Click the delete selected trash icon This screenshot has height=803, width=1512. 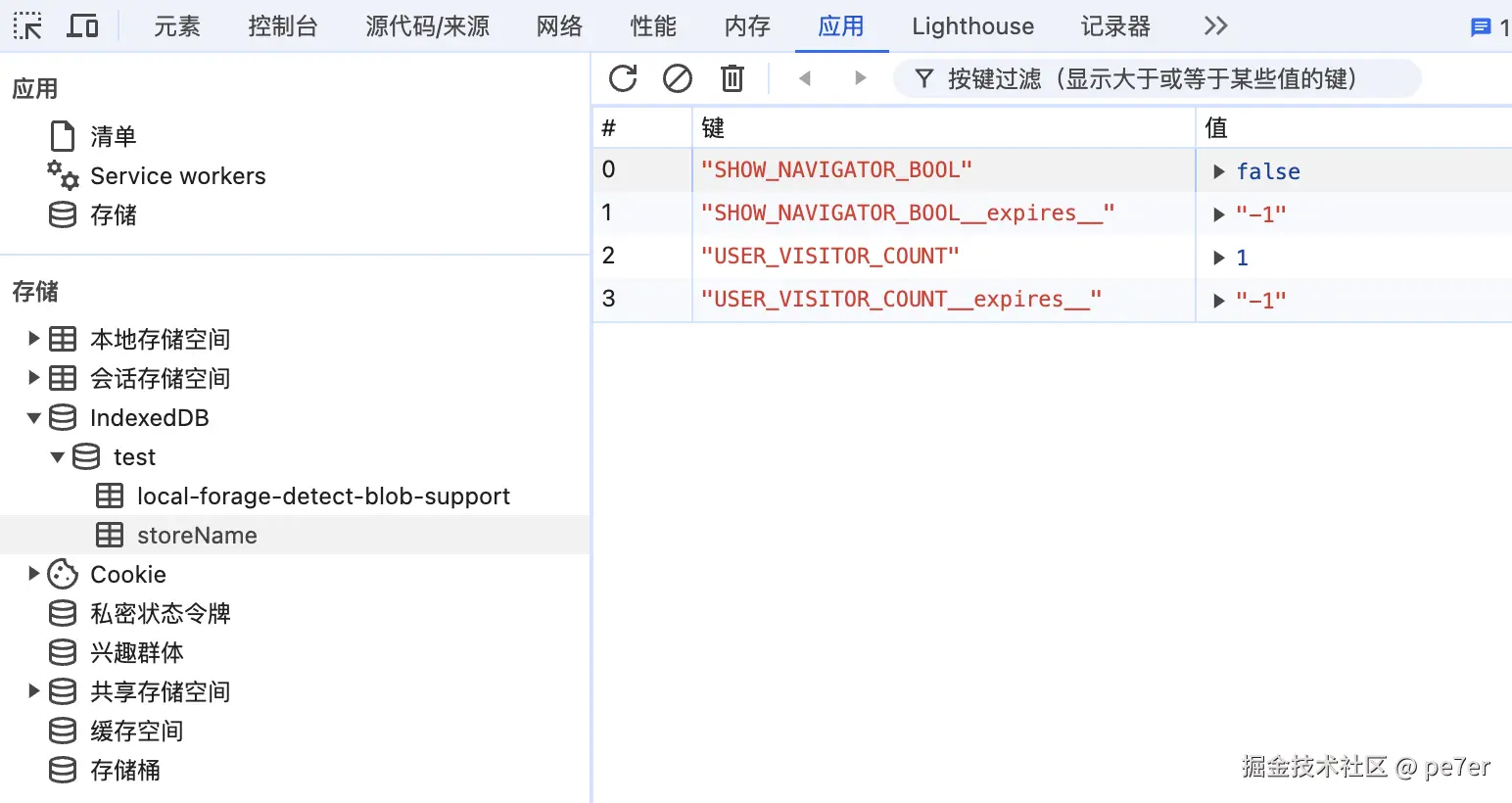[732, 78]
